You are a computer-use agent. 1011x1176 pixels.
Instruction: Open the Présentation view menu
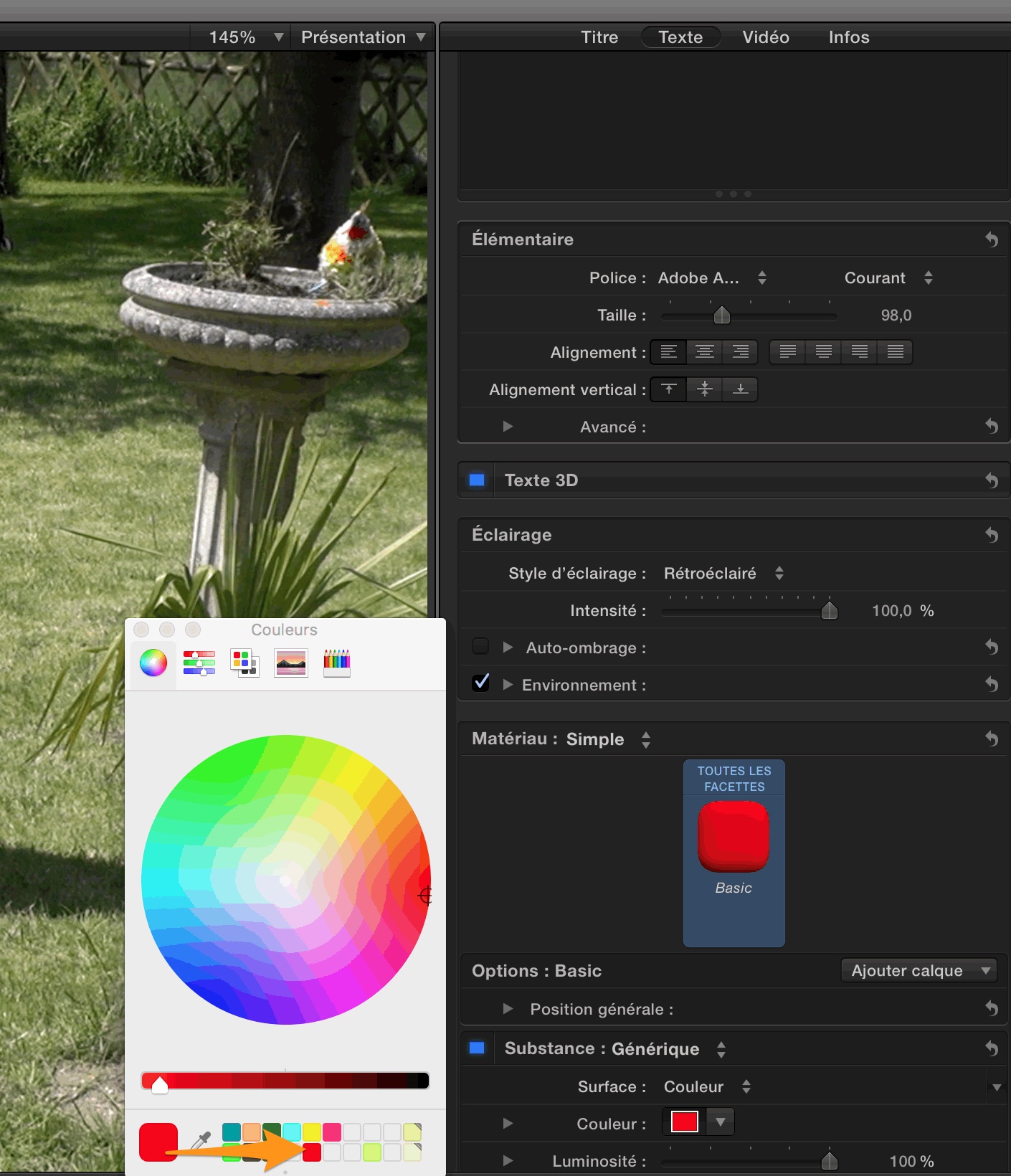tap(363, 37)
